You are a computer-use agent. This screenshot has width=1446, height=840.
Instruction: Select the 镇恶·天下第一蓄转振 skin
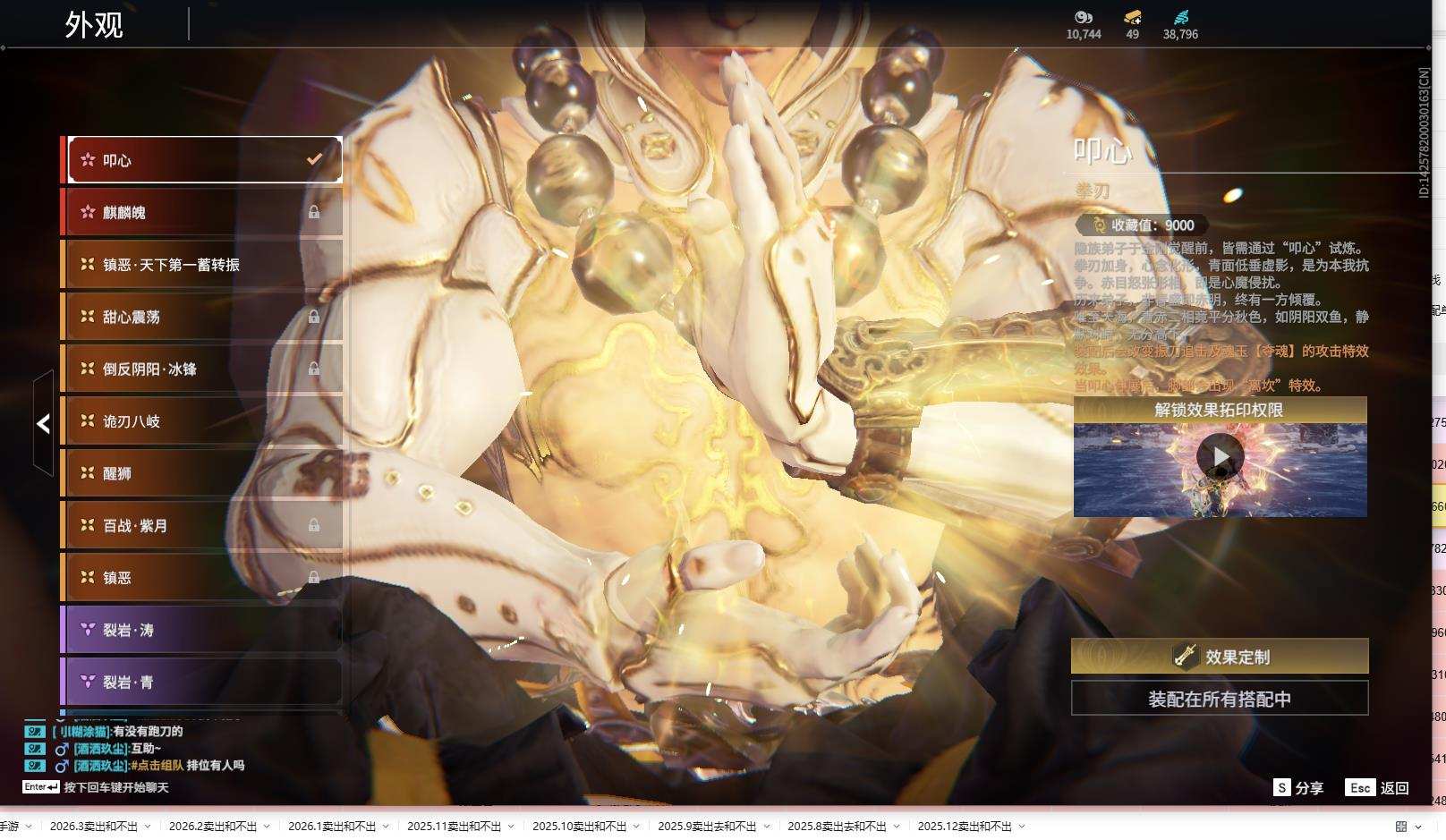(x=205, y=264)
